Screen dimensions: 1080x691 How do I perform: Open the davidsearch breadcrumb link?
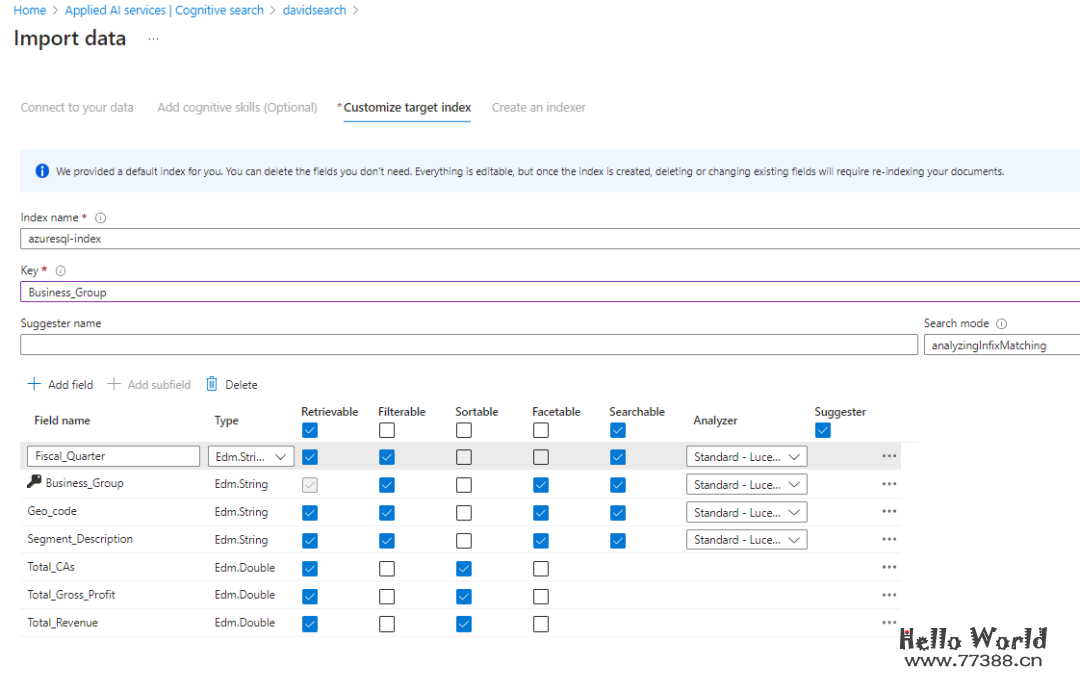314,10
